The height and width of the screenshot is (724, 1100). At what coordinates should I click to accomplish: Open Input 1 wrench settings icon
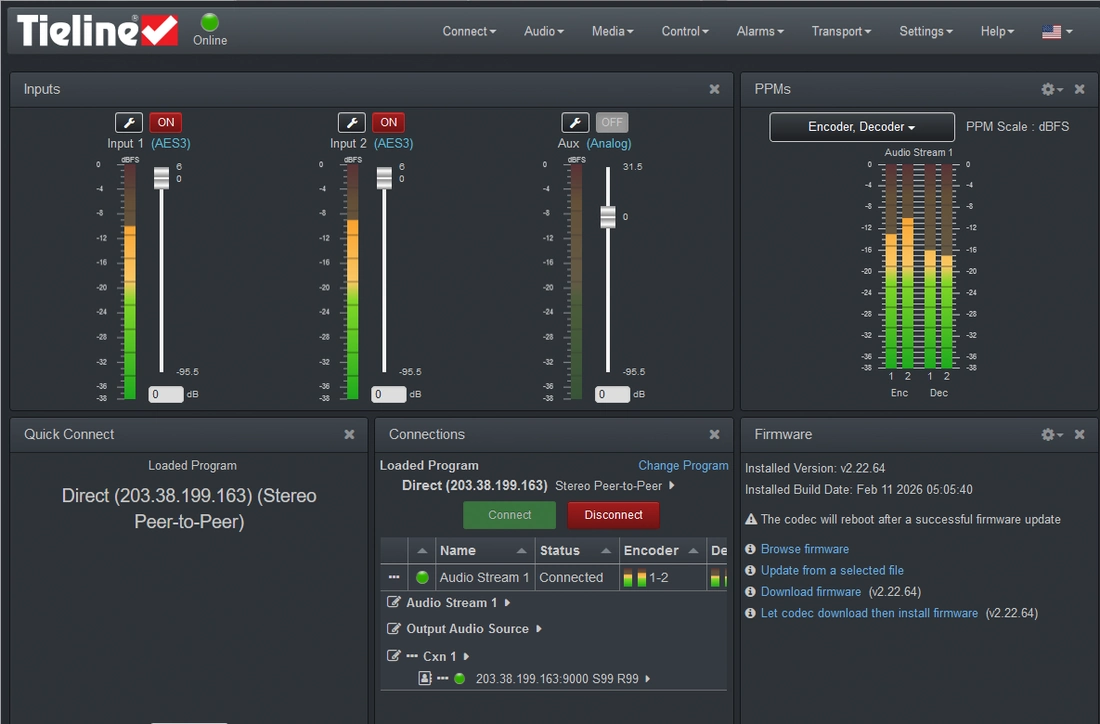click(x=129, y=123)
